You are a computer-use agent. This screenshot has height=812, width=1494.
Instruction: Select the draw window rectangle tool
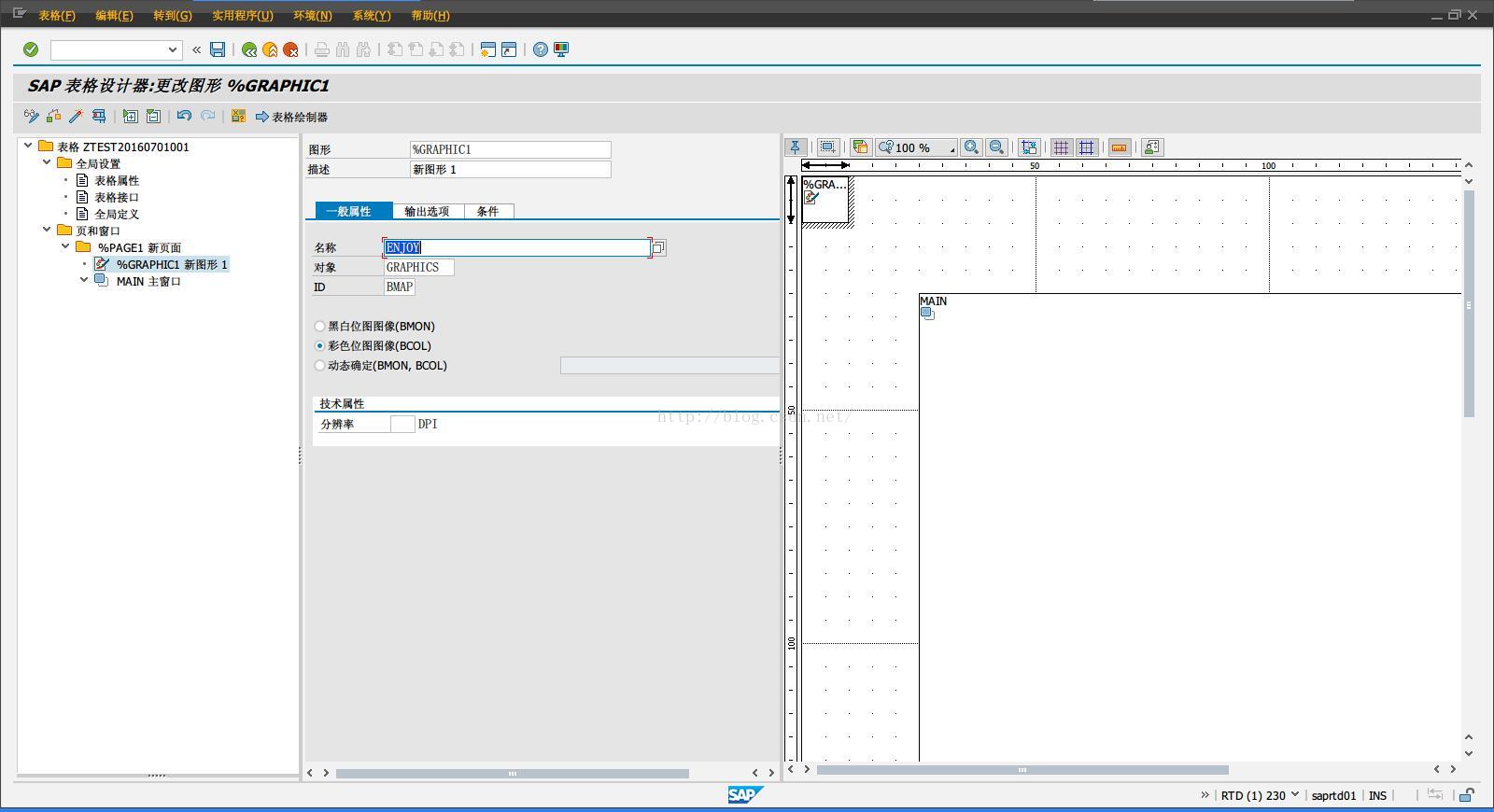coord(827,147)
